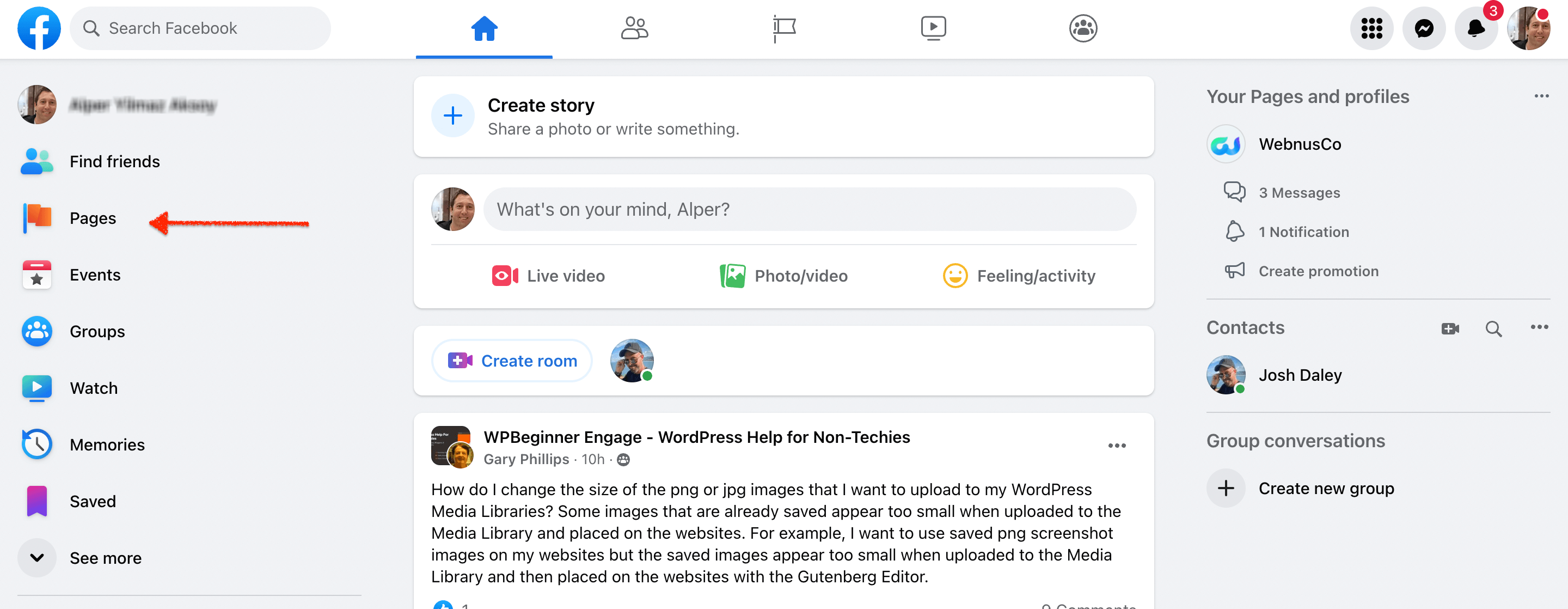Open the WPBeginner post options menu
Image resolution: width=1568 pixels, height=609 pixels.
click(x=1117, y=446)
